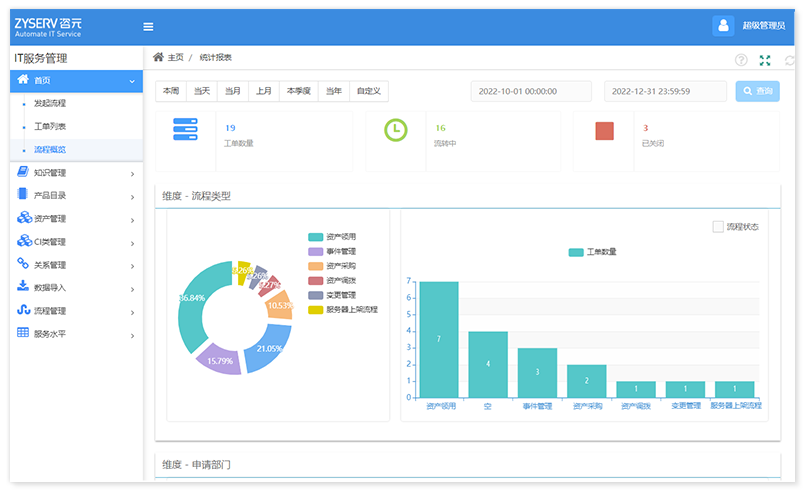Viewport: 808px width, 495px height.
Task: Select the 本季度 time range tab
Action: coord(299,91)
